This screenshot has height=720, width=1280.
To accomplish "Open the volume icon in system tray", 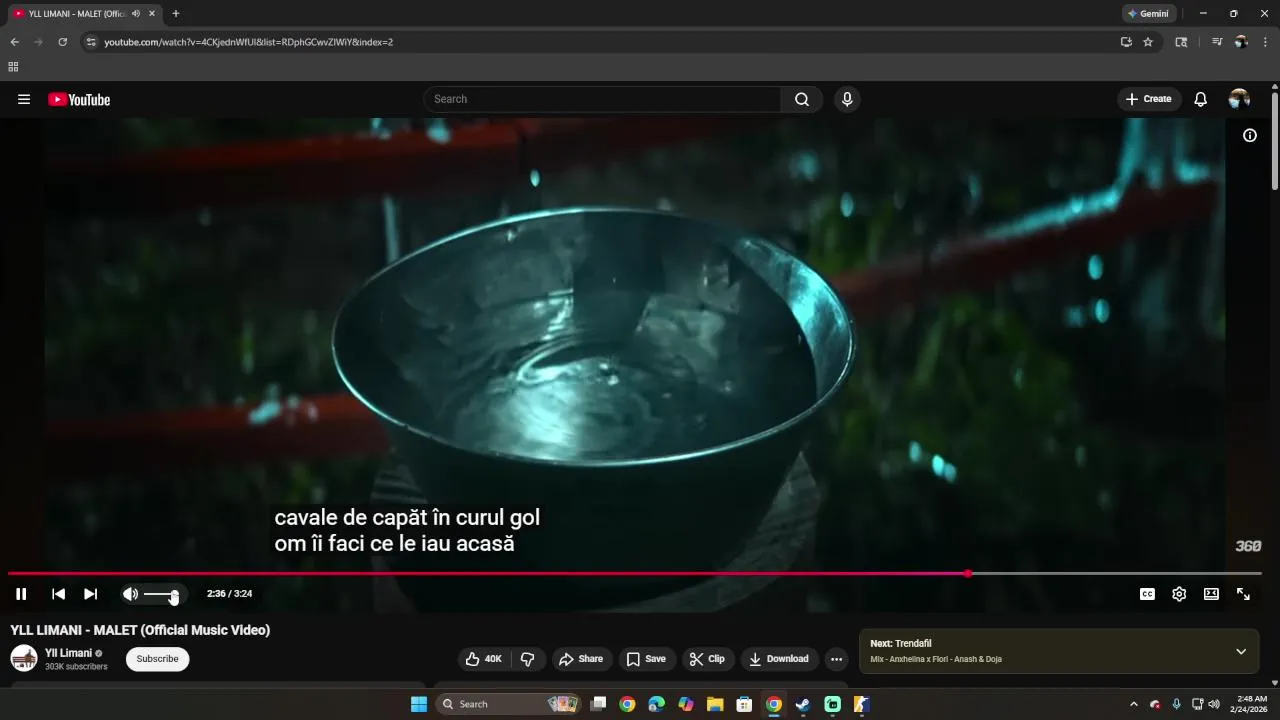I will pyautogui.click(x=1214, y=704).
